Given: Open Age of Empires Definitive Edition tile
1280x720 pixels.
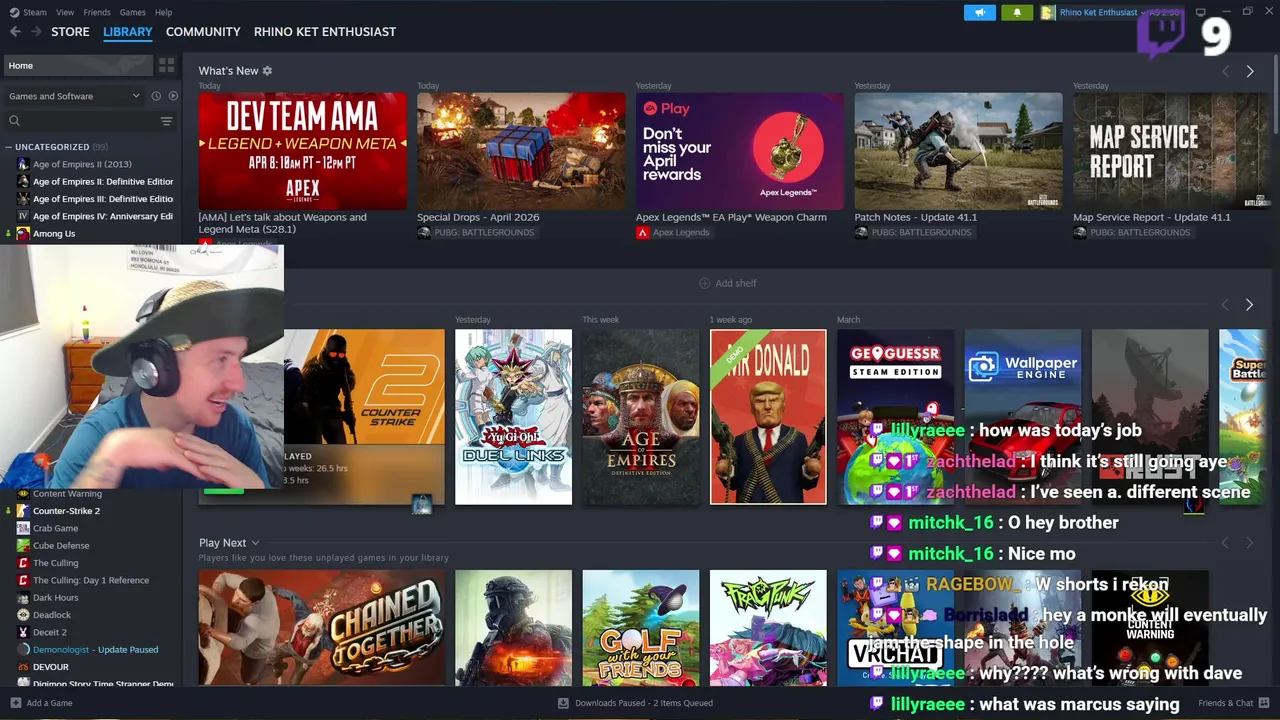Looking at the screenshot, I should pyautogui.click(x=641, y=417).
